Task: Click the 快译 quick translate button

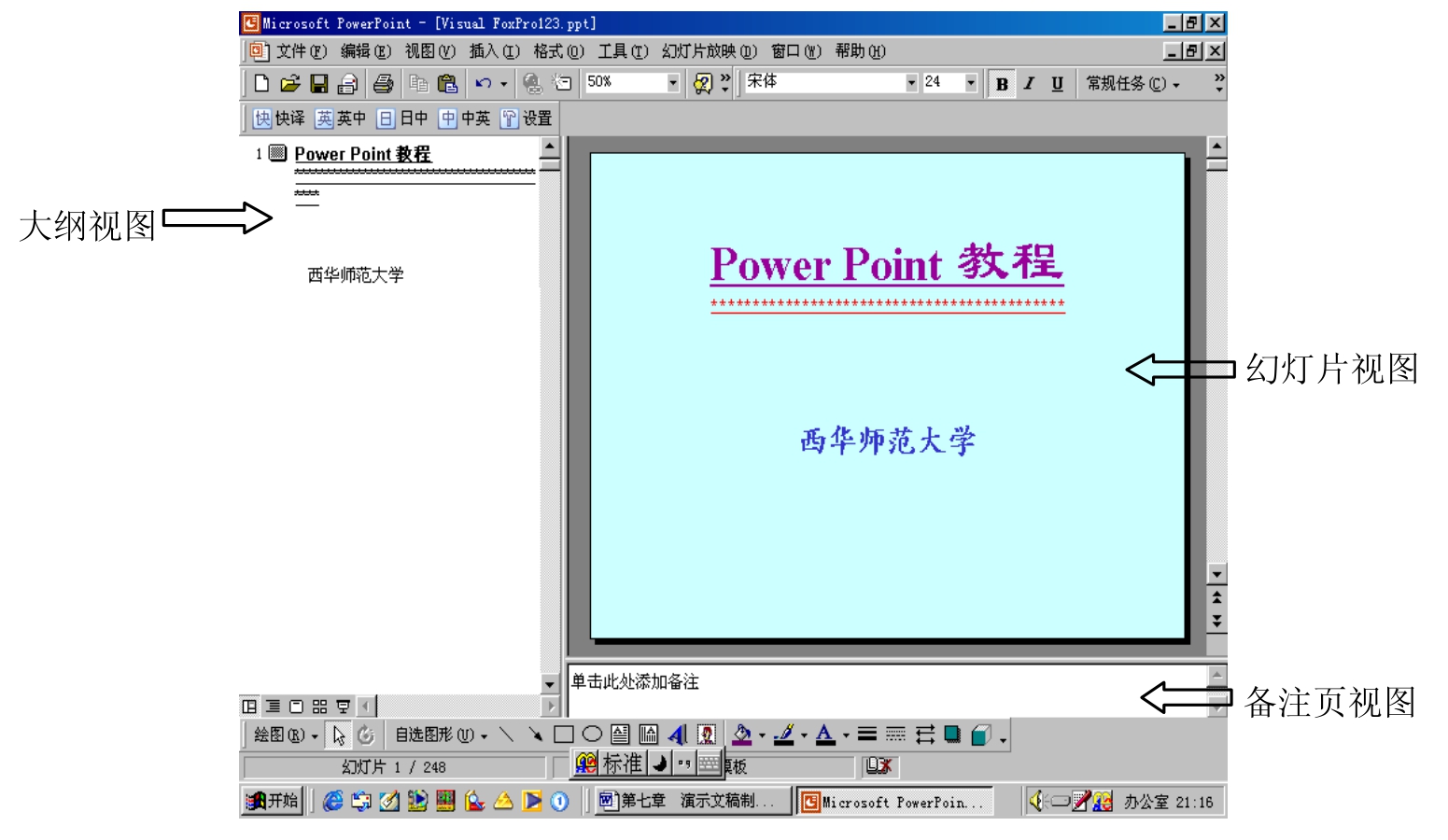Action: [x=279, y=119]
